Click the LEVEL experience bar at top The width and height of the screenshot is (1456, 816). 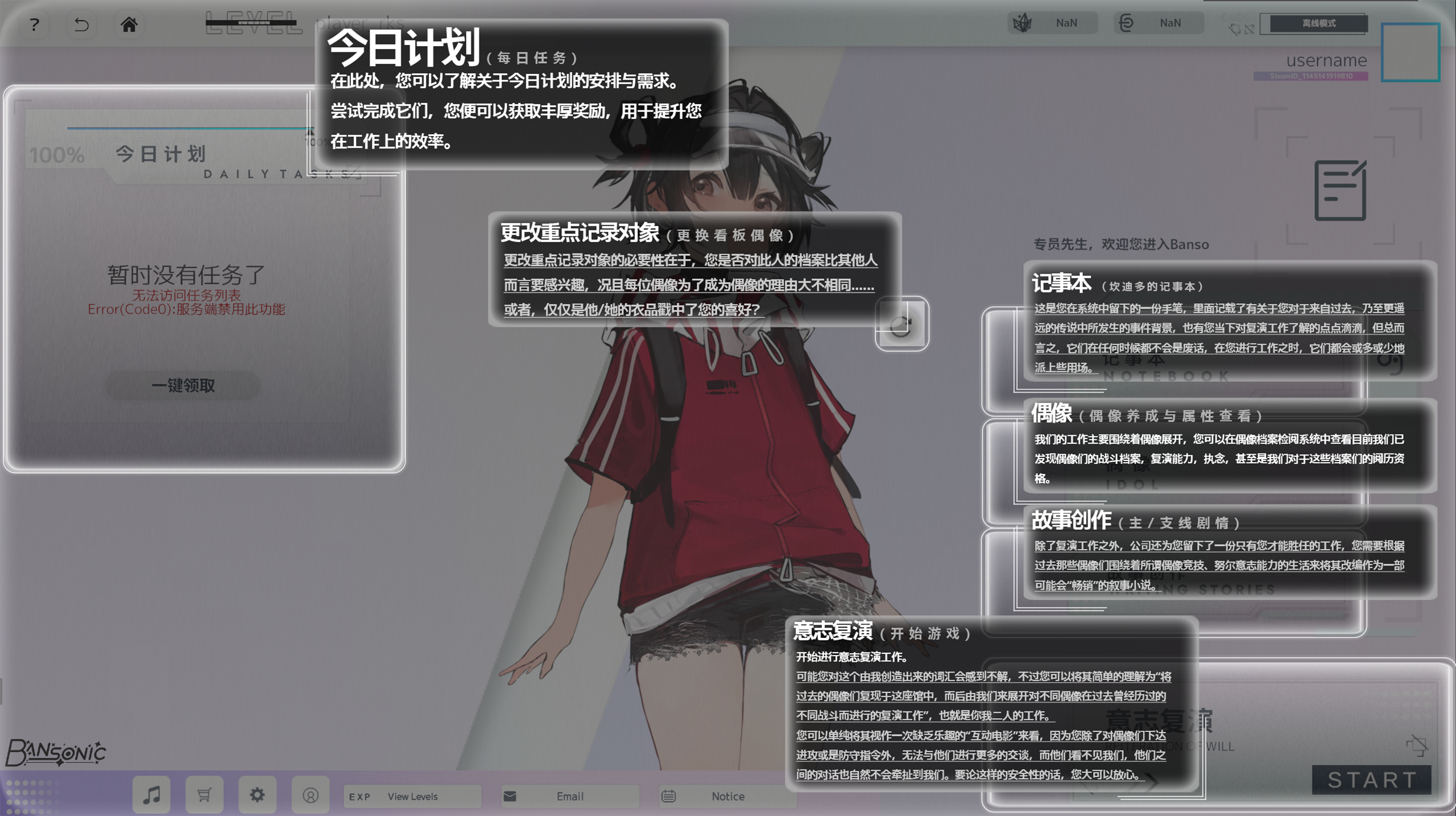click(251, 23)
